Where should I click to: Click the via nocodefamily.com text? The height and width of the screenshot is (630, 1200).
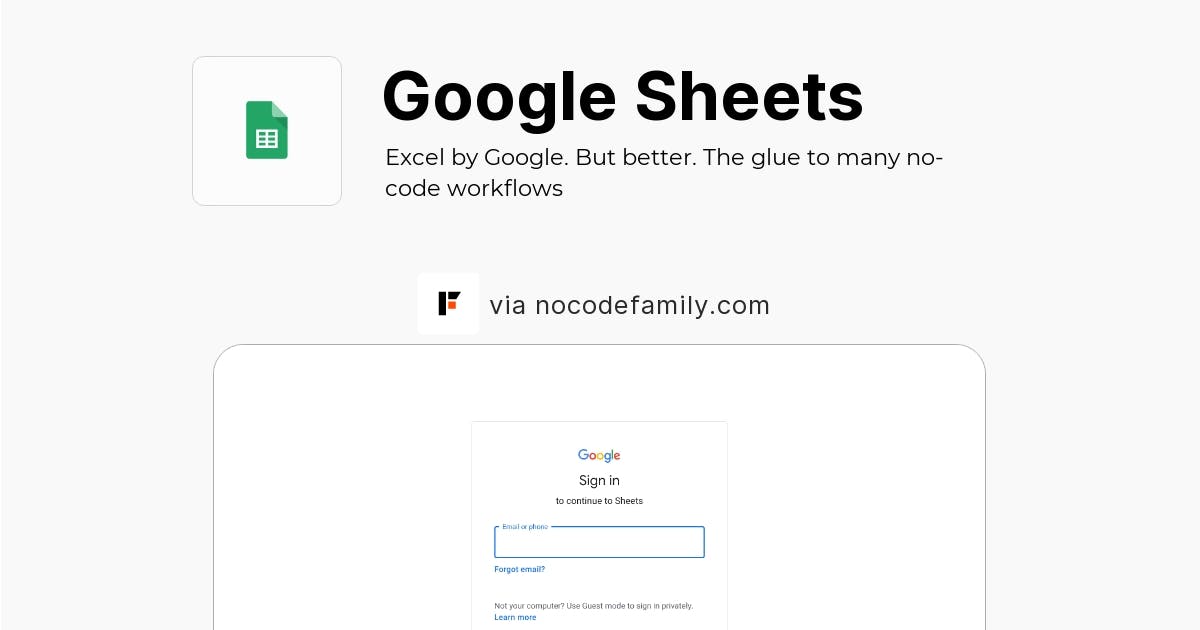tap(630, 305)
